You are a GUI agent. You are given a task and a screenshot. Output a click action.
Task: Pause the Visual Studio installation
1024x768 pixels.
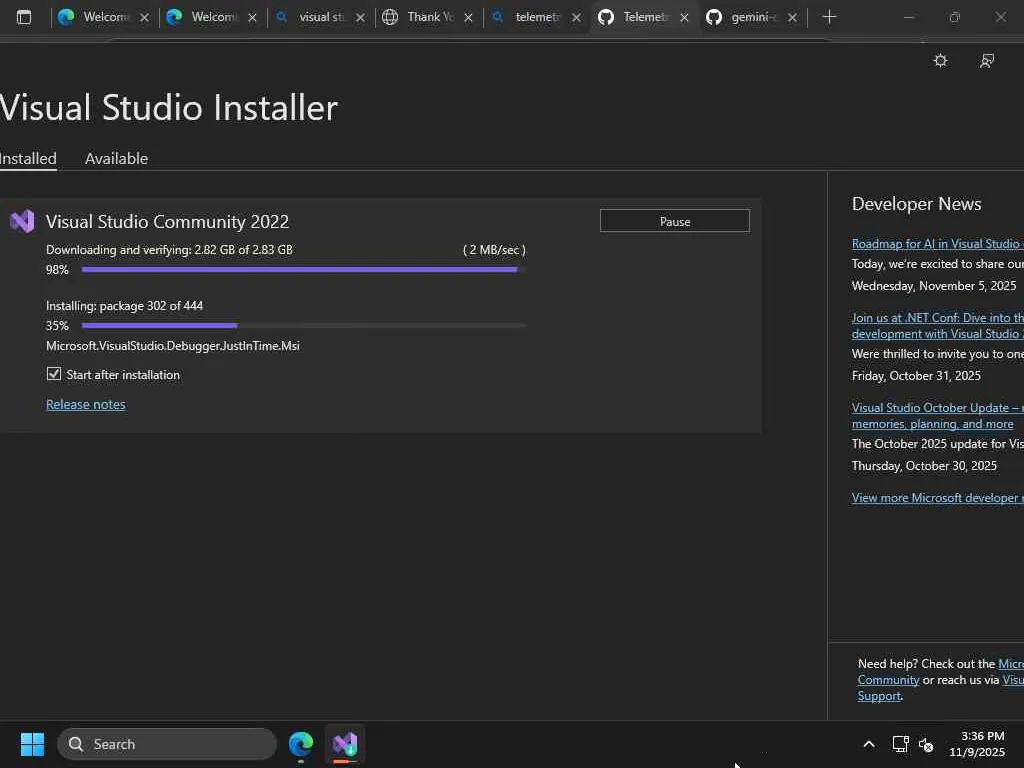(x=674, y=221)
